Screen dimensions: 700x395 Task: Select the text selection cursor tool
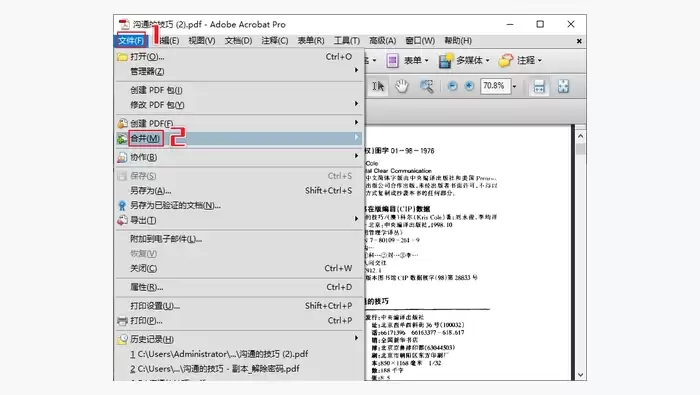378,86
